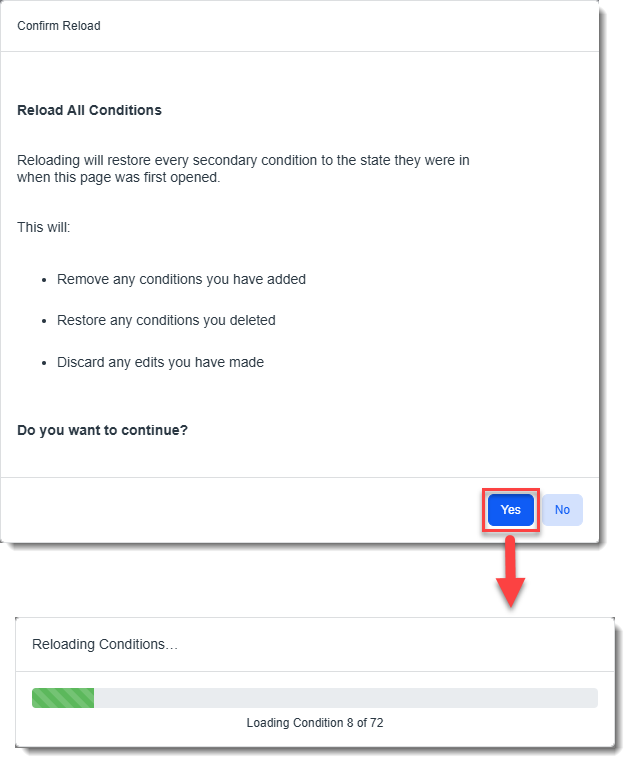Image resolution: width=630 pixels, height=763 pixels.
Task: Select the Reload All Conditions heading
Action: 89,110
